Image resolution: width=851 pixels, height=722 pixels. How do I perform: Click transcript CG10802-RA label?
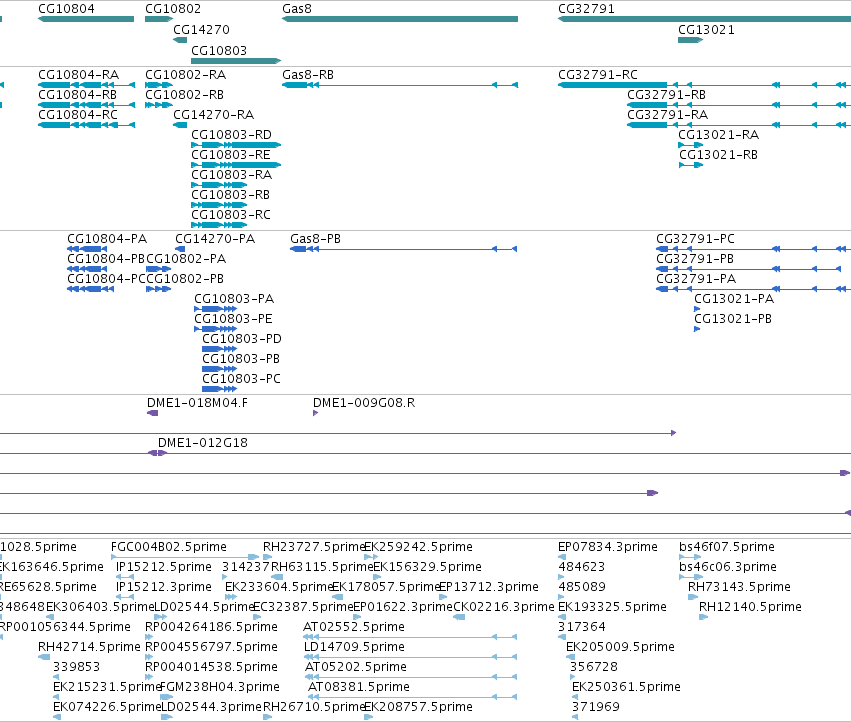(x=186, y=75)
